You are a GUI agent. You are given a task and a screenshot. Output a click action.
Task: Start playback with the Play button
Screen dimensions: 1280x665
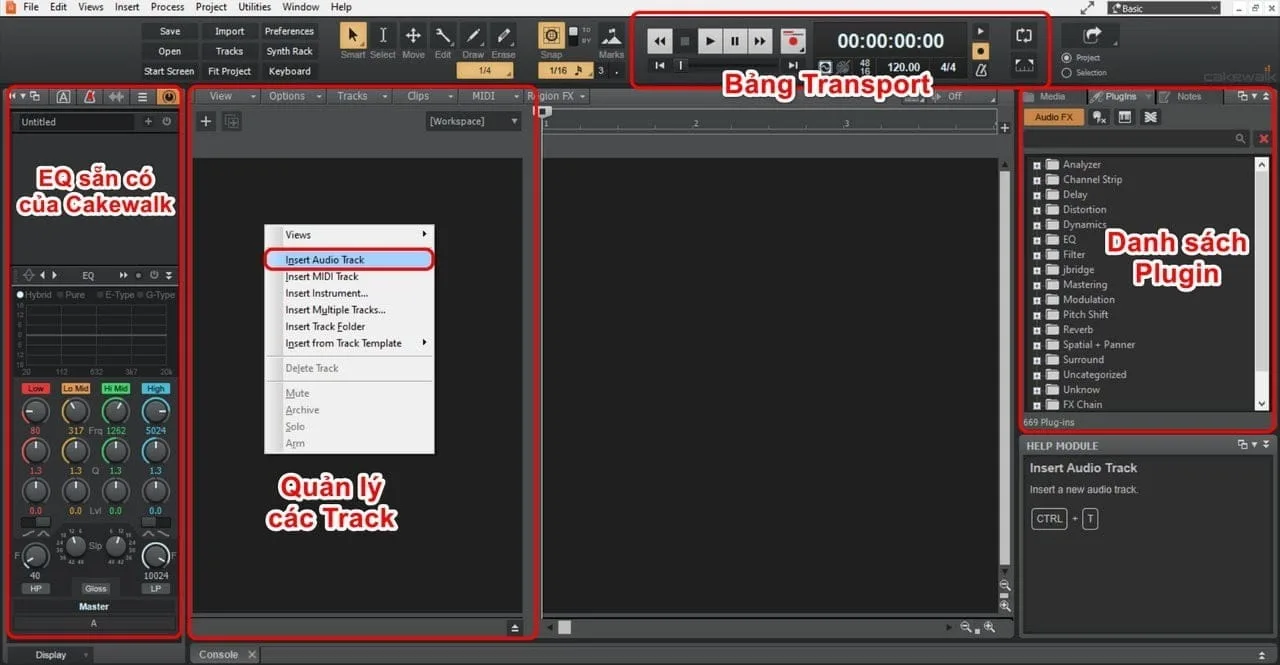click(x=710, y=41)
